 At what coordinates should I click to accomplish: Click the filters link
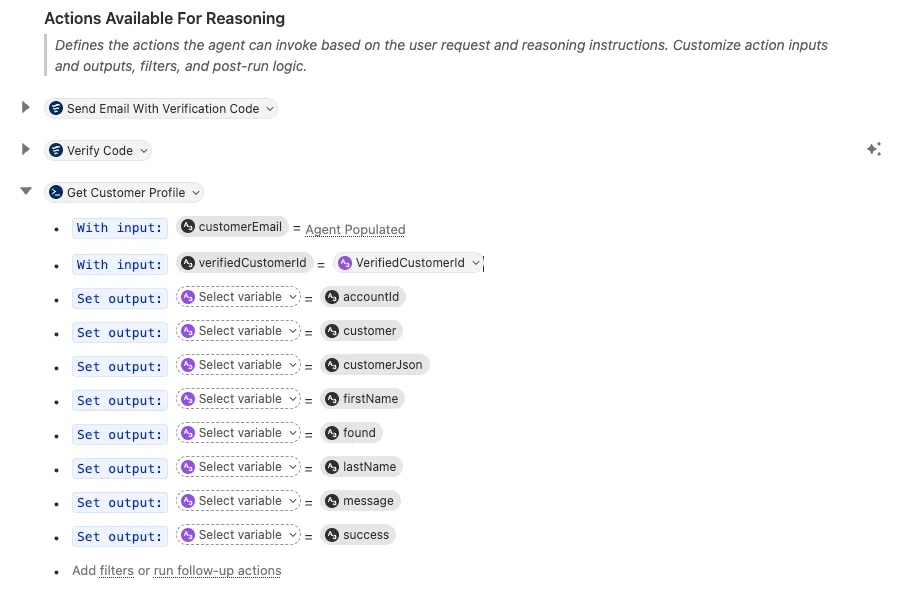click(116, 571)
